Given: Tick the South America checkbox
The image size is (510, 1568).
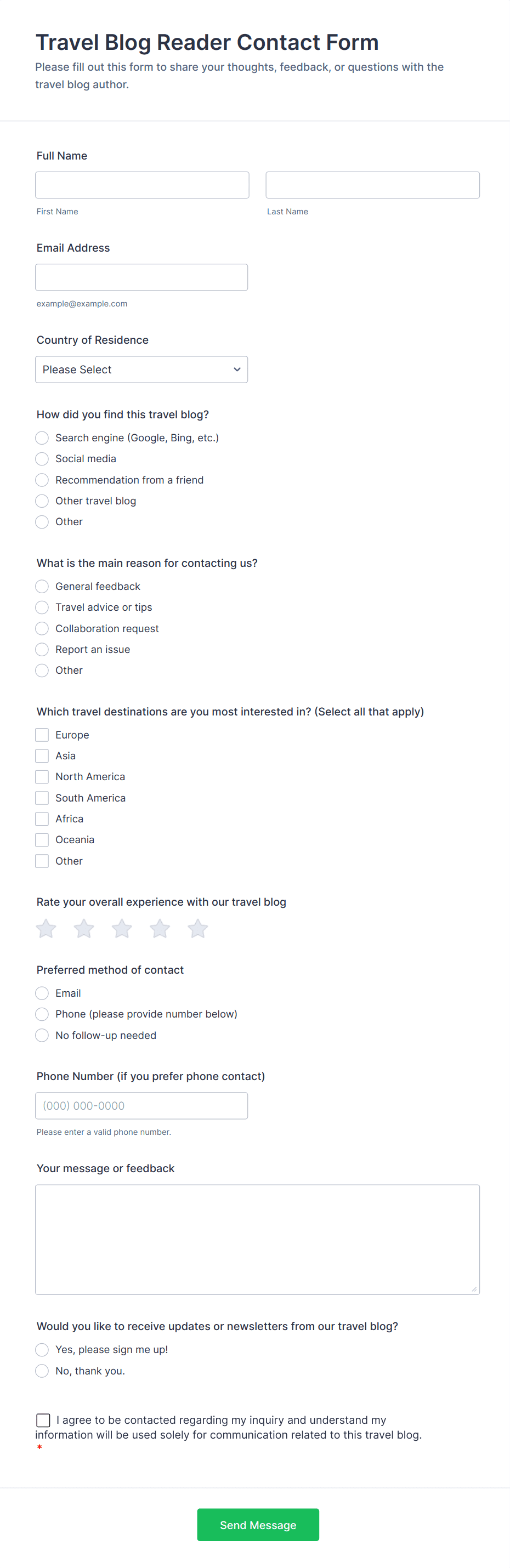Looking at the screenshot, I should [x=42, y=798].
